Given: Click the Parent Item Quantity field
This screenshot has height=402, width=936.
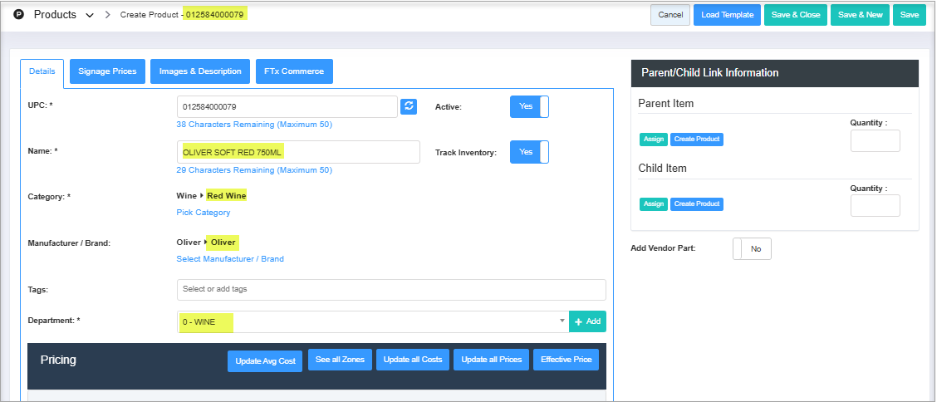Looking at the screenshot, I should pyautogui.click(x=874, y=140).
